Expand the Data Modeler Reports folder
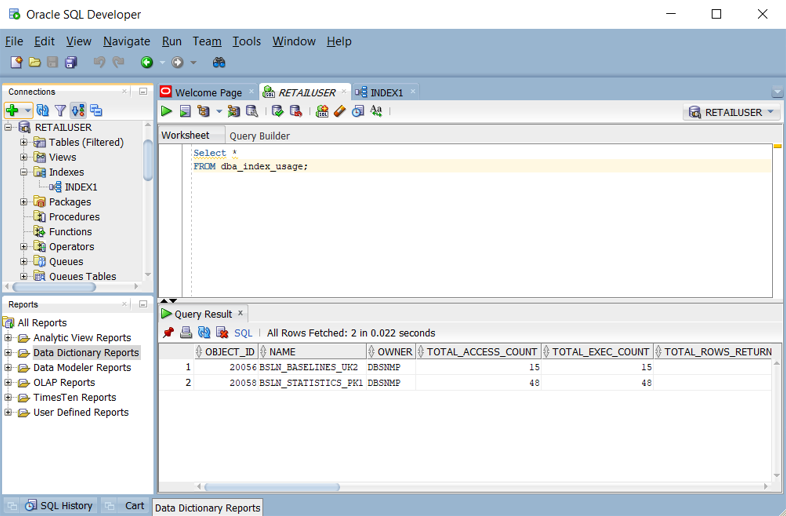786x516 pixels. 9,368
